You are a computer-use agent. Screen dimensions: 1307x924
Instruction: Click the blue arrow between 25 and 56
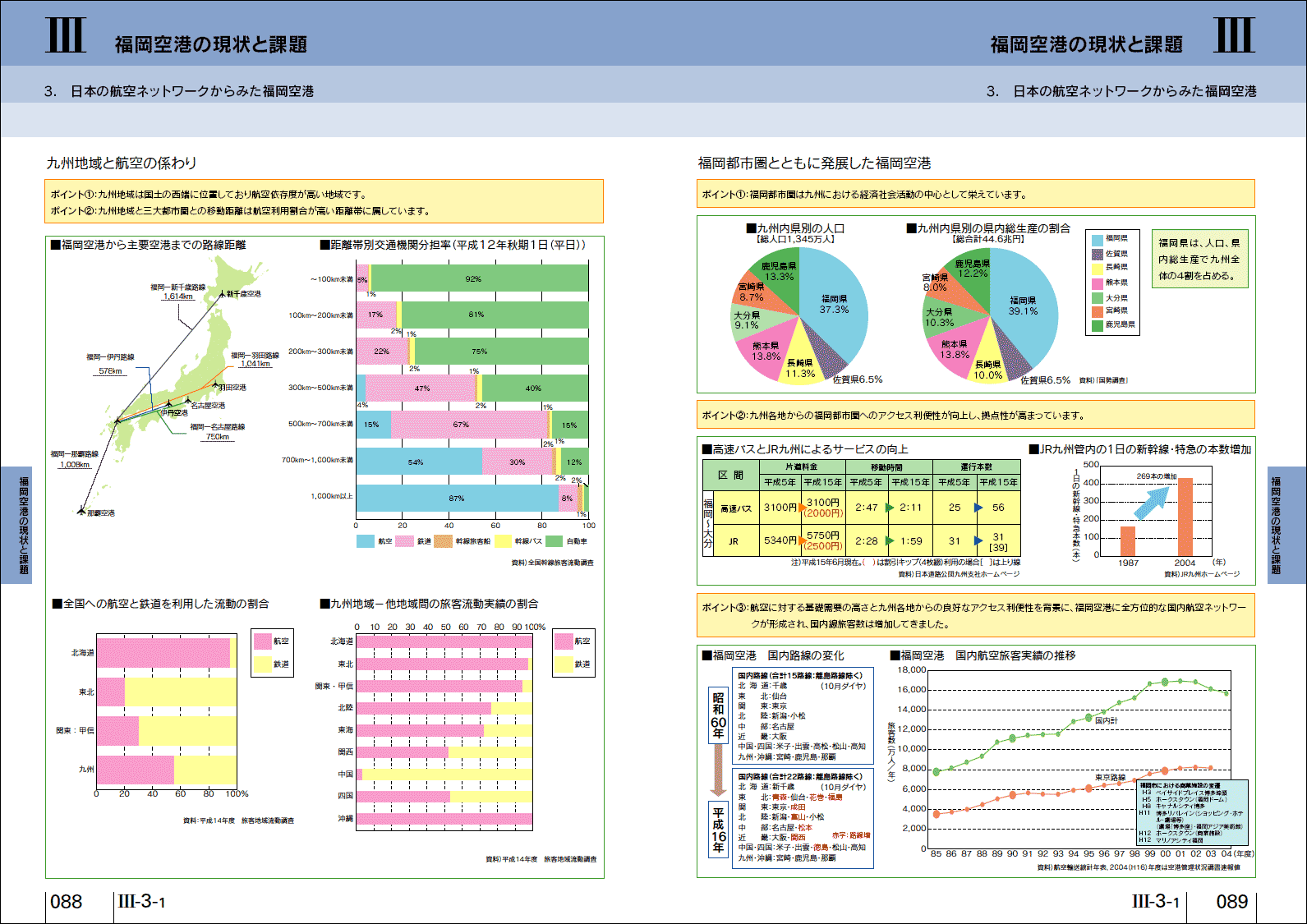click(x=978, y=508)
